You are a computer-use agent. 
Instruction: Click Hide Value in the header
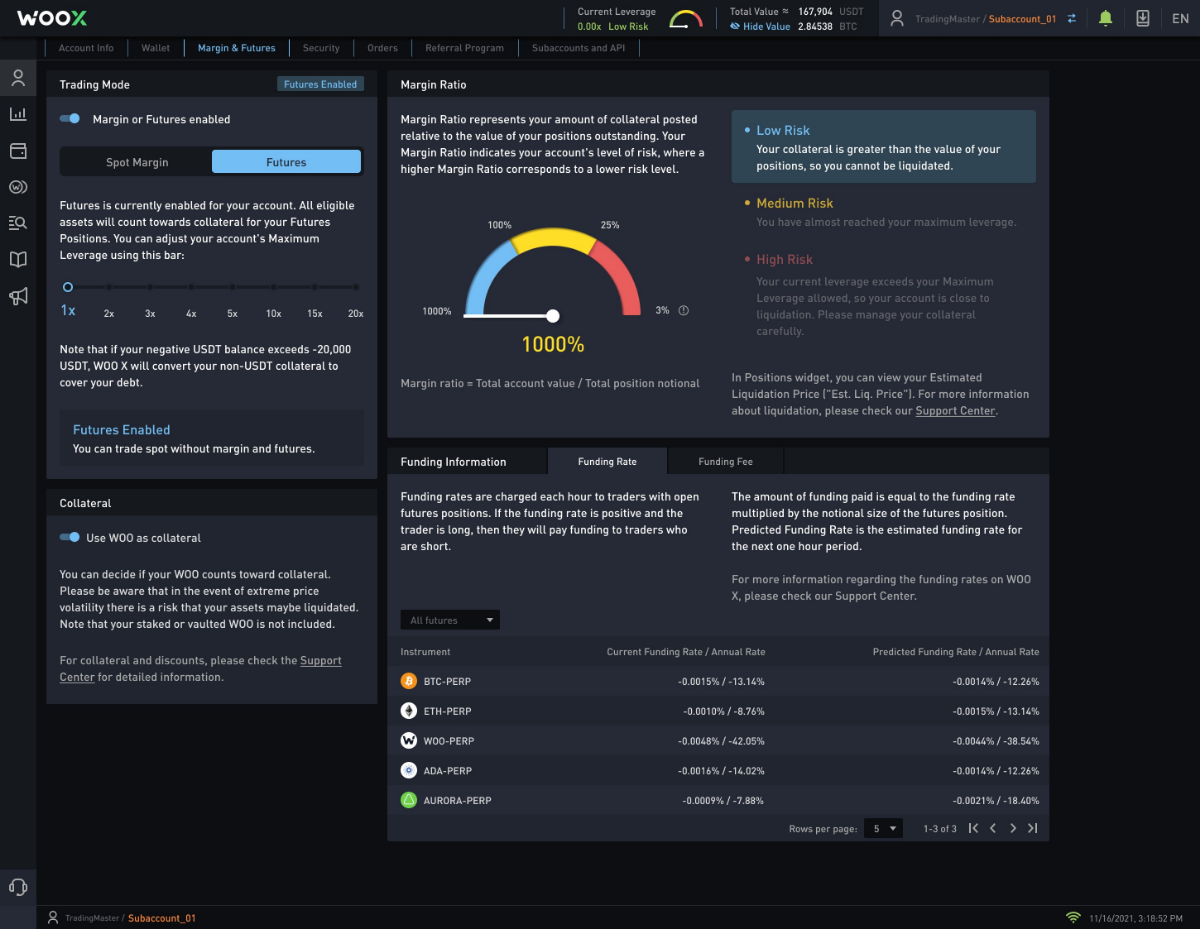click(766, 27)
